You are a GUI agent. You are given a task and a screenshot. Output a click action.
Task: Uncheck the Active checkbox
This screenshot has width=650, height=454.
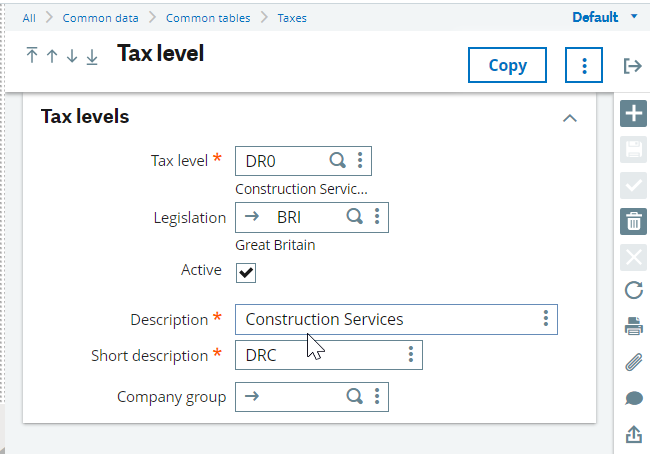tap(246, 273)
